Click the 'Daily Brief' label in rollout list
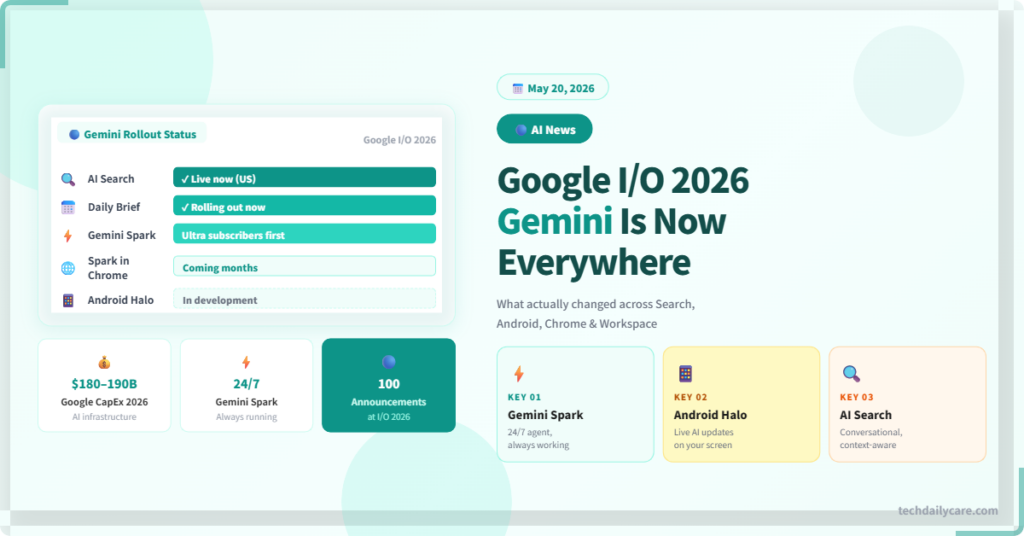 [114, 207]
